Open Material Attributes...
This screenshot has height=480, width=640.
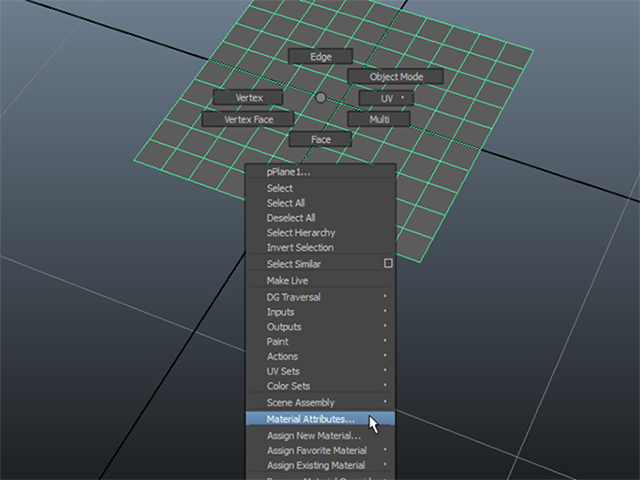coord(320,419)
